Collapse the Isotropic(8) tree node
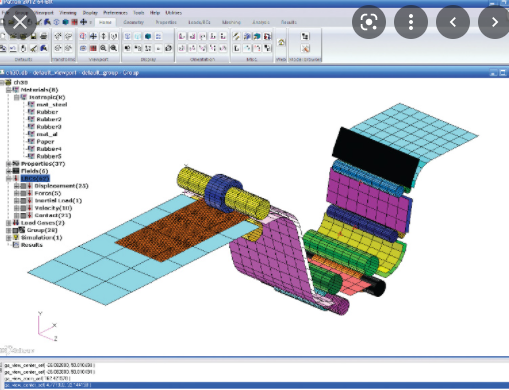509x390 pixels. click(16, 97)
